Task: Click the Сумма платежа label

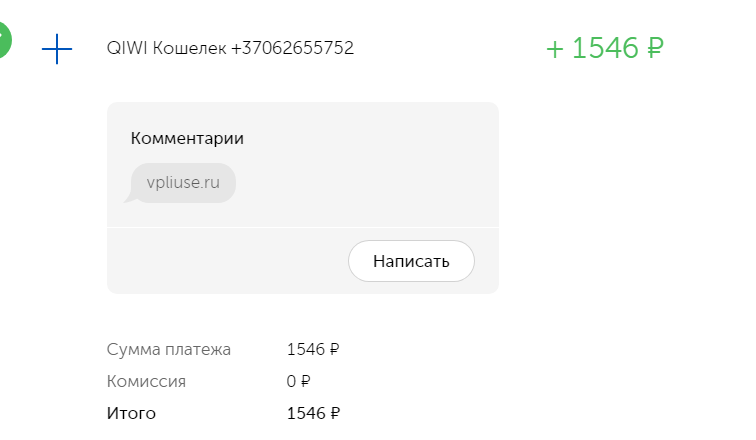Action: pos(169,349)
